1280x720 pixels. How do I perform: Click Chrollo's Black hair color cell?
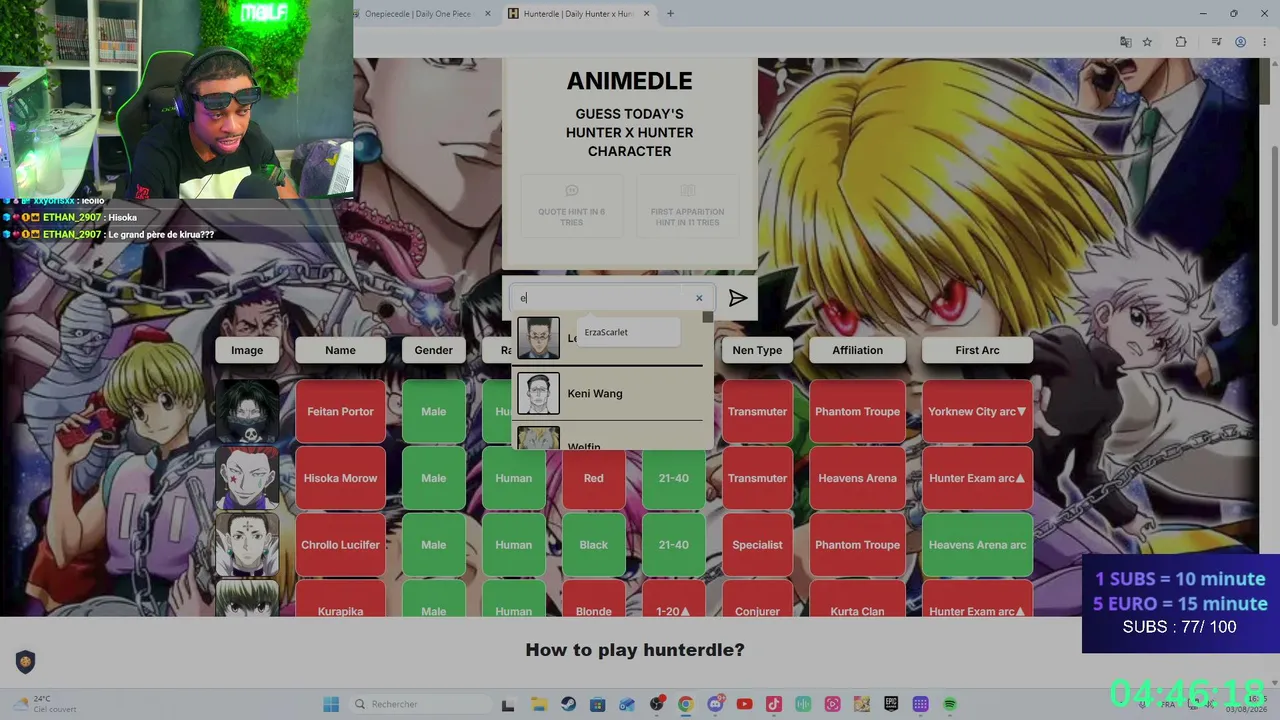(x=593, y=545)
